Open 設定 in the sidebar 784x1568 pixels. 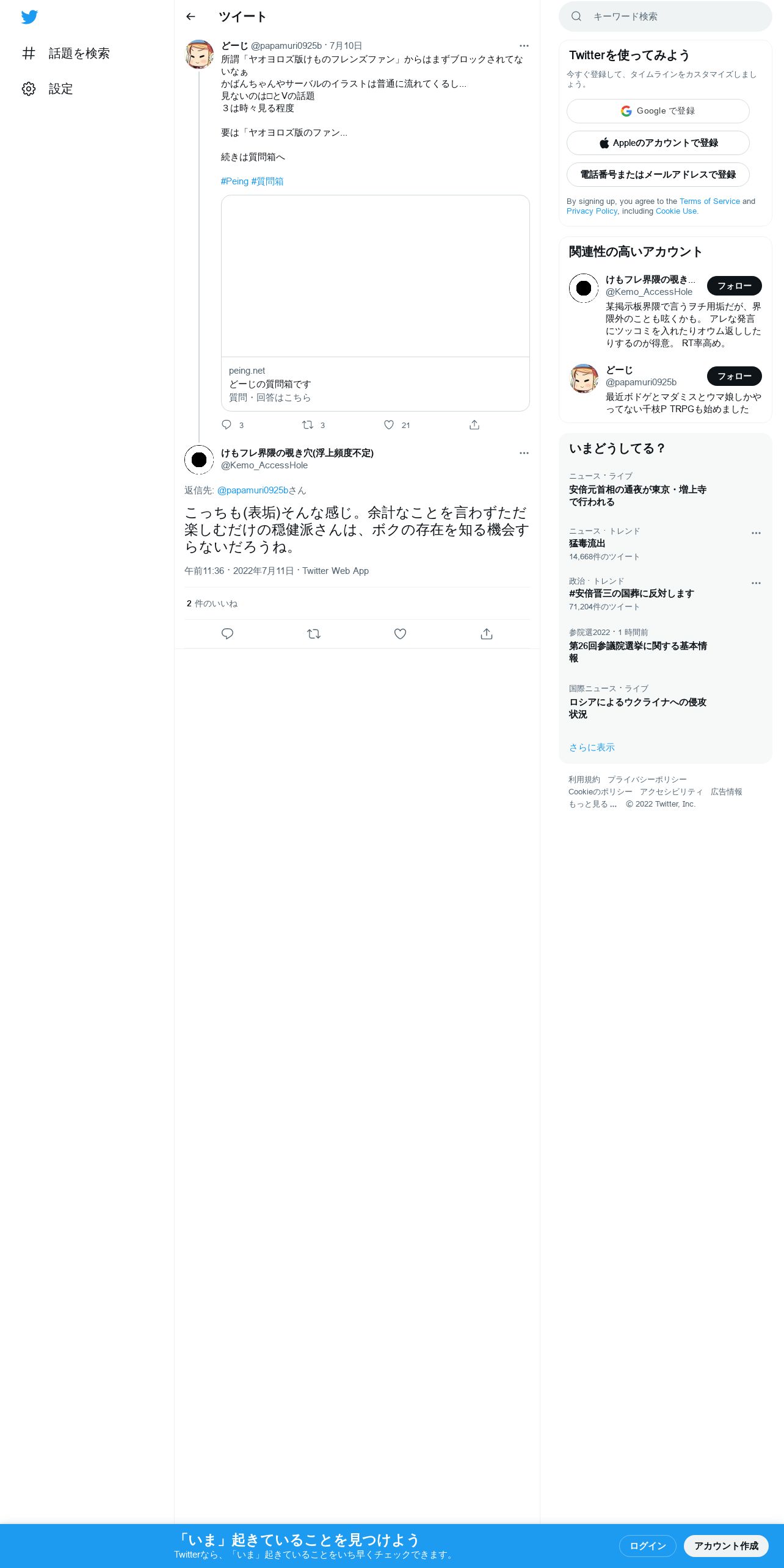pyautogui.click(x=48, y=89)
